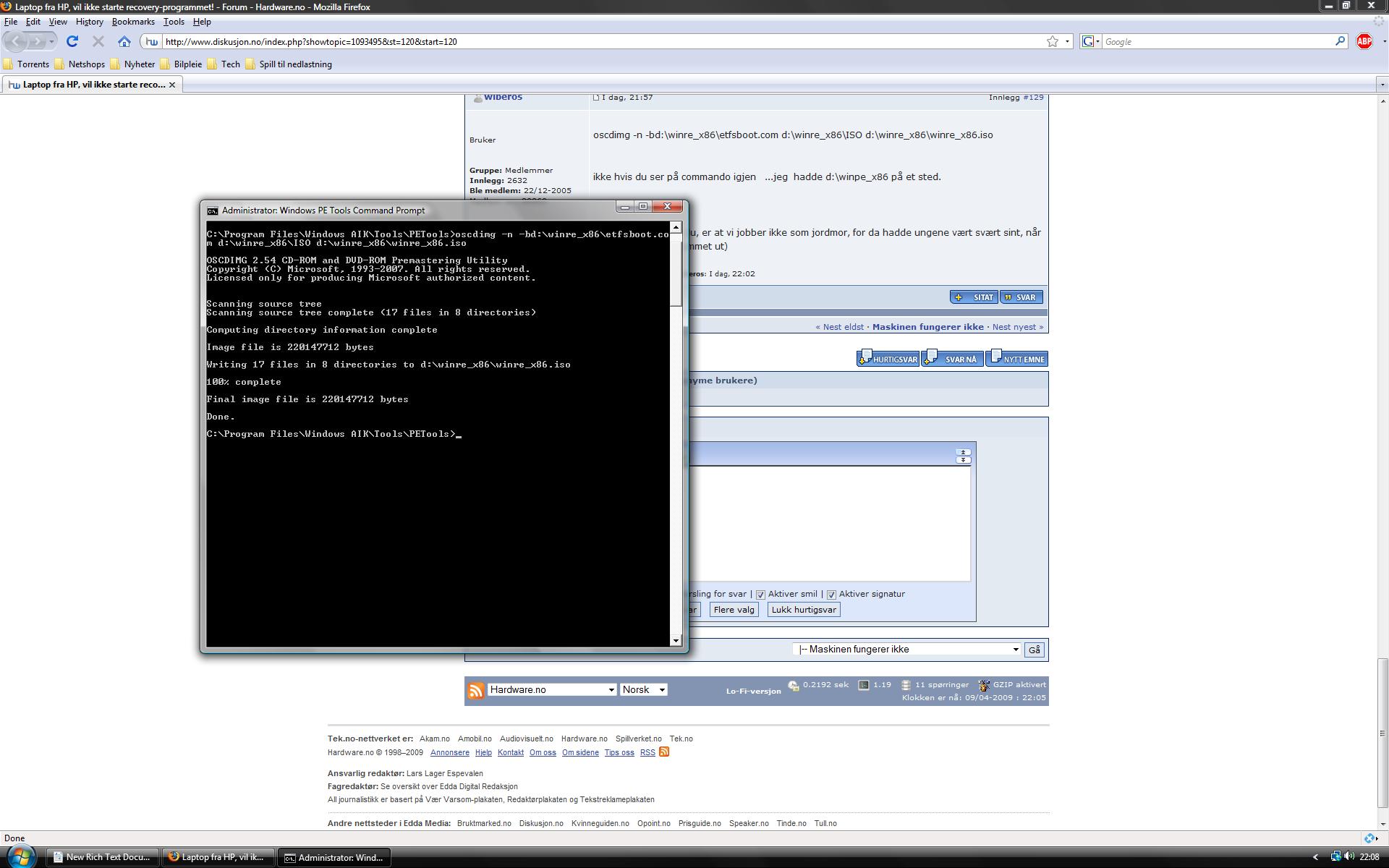Viewport: 1389px width, 868px height.
Task: Open the History menu
Action: pos(89,22)
